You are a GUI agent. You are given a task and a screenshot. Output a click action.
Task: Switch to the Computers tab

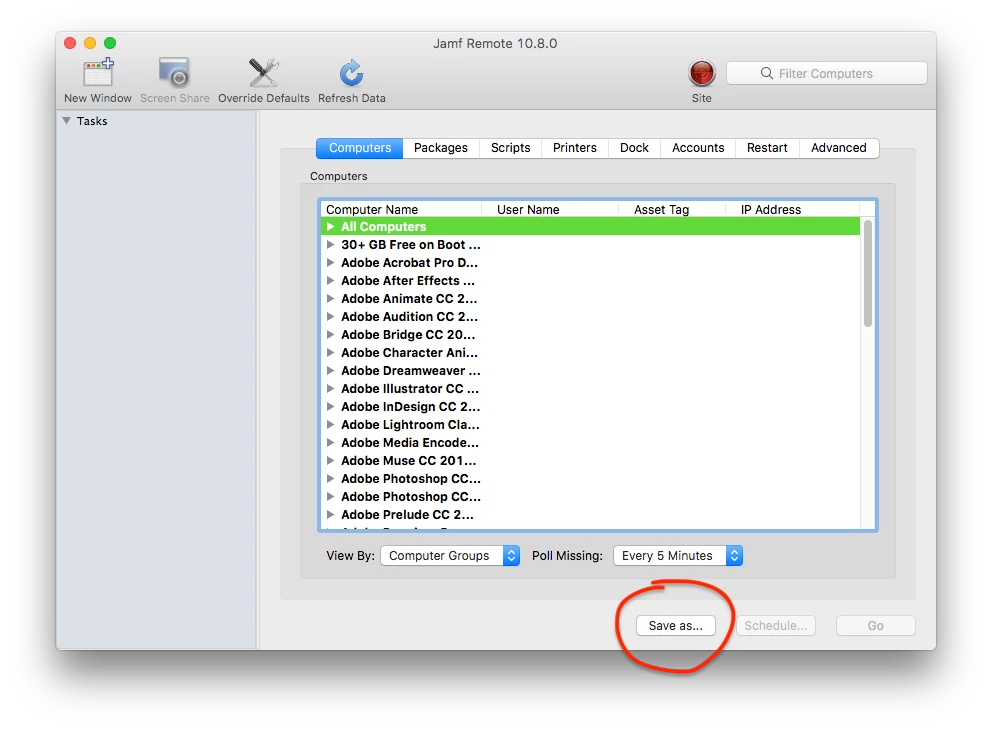coord(359,148)
